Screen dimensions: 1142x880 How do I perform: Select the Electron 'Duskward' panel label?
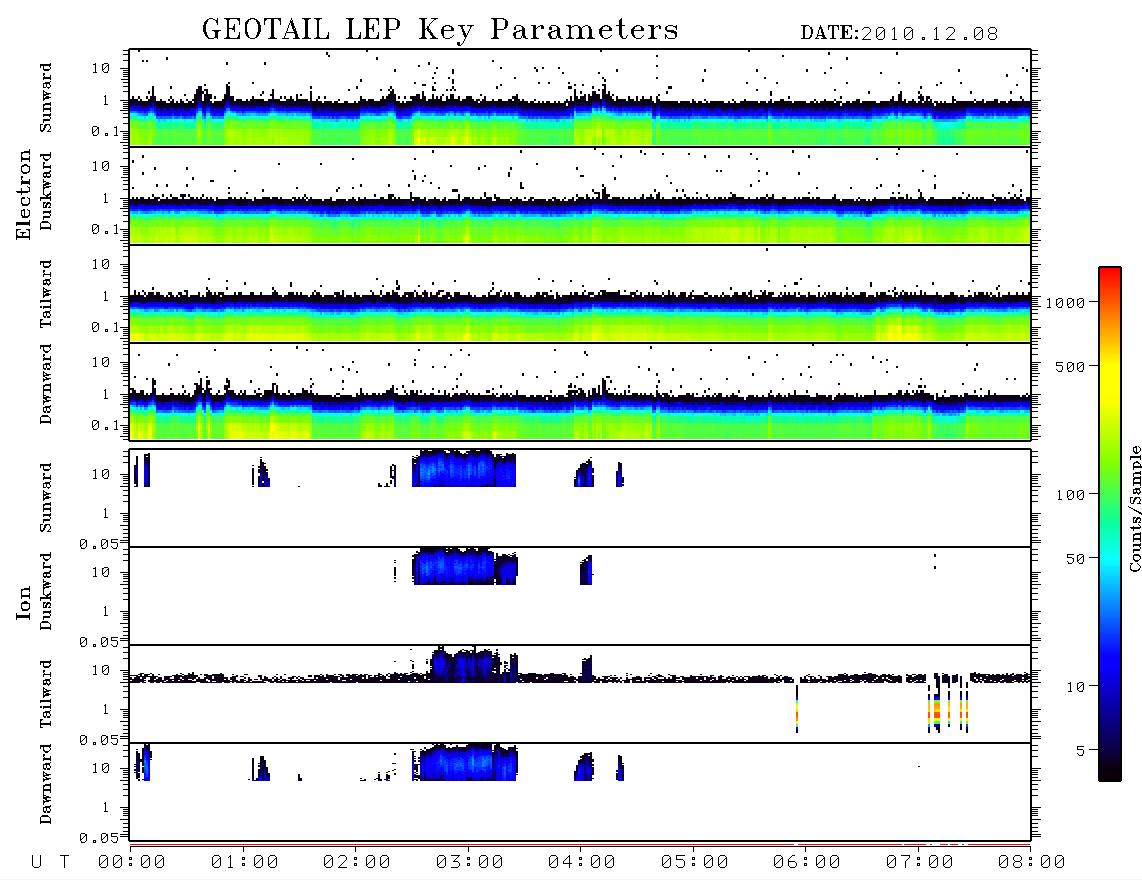click(46, 192)
